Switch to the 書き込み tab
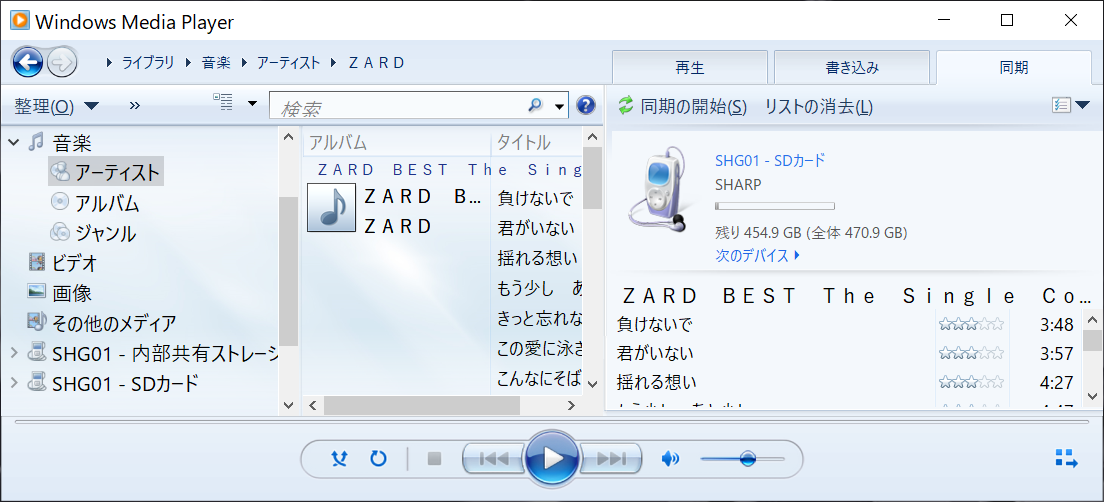The width and height of the screenshot is (1104, 502). coord(852,68)
